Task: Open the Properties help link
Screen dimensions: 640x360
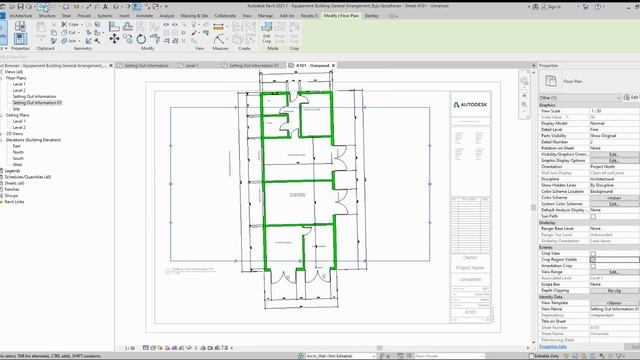Action: (x=553, y=347)
